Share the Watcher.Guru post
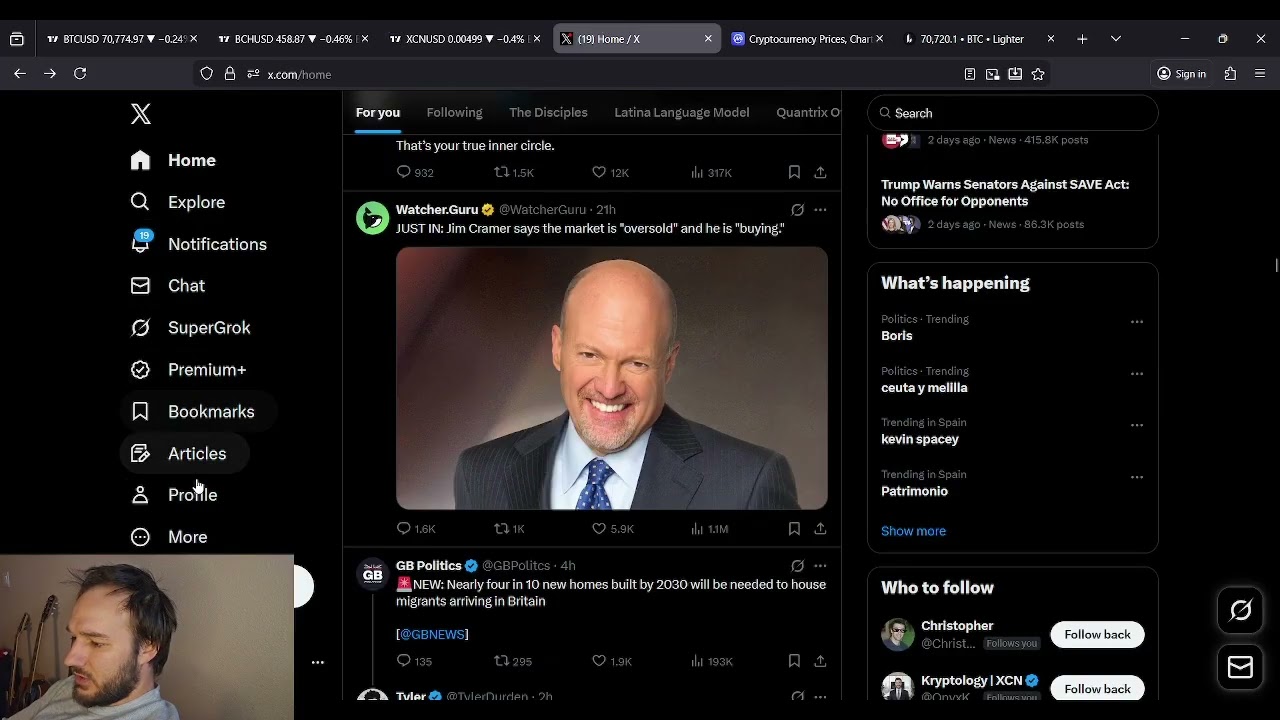The height and width of the screenshot is (720, 1280). 820,528
